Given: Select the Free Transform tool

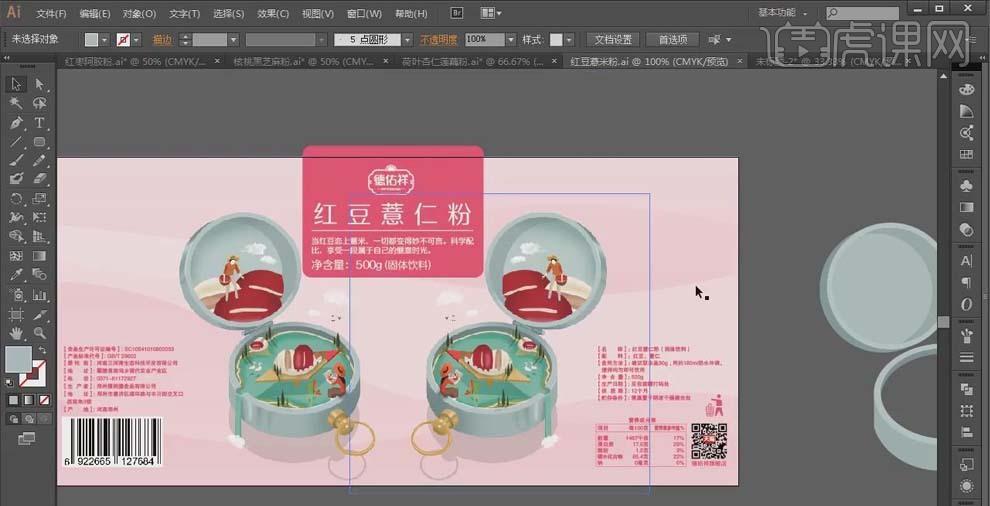Looking at the screenshot, I should coord(39,217).
